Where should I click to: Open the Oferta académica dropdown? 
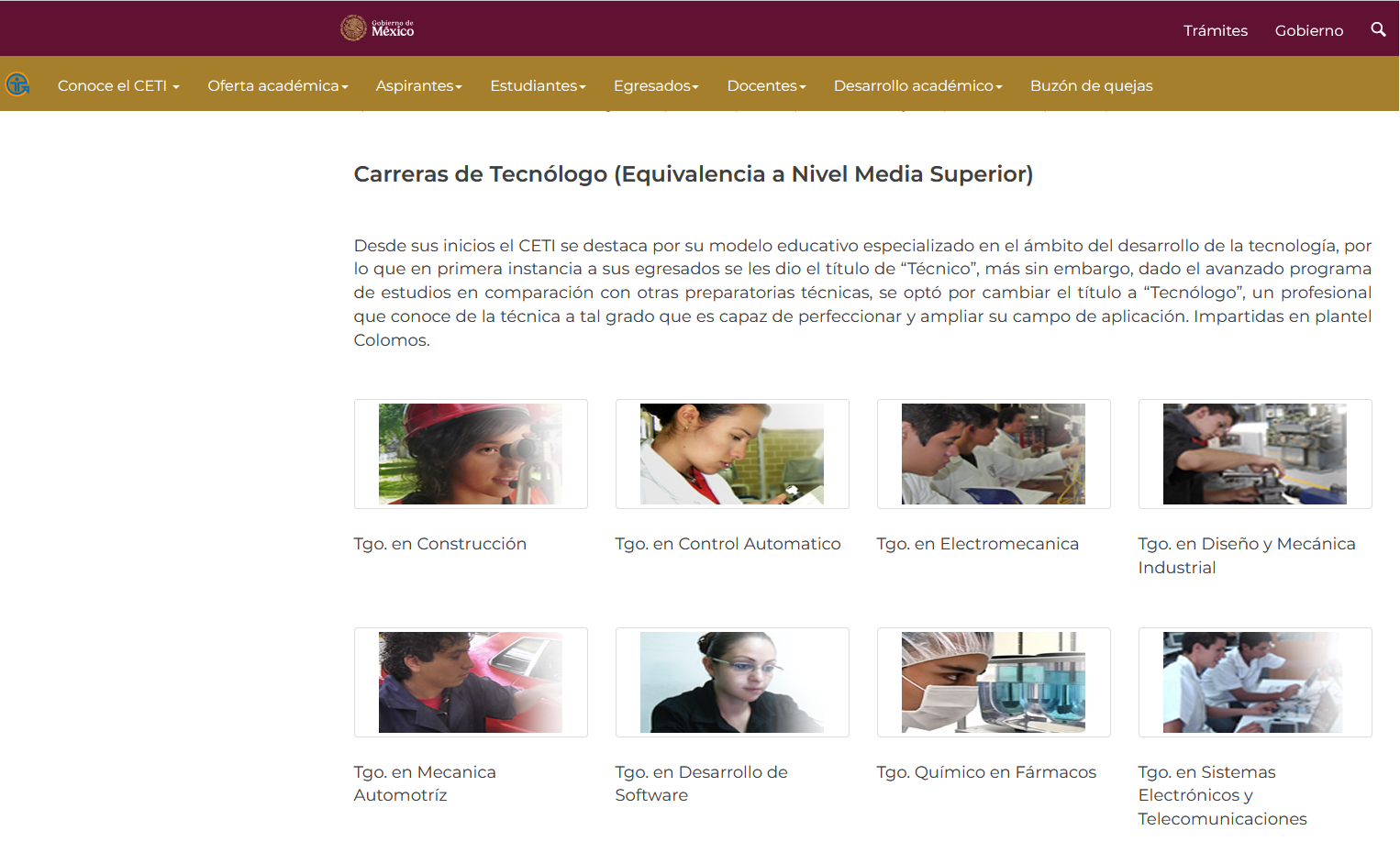point(278,85)
